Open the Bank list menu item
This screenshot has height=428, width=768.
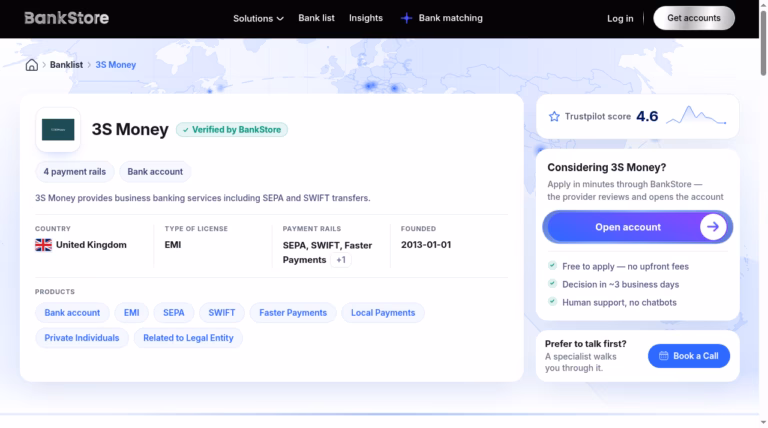[x=316, y=18]
